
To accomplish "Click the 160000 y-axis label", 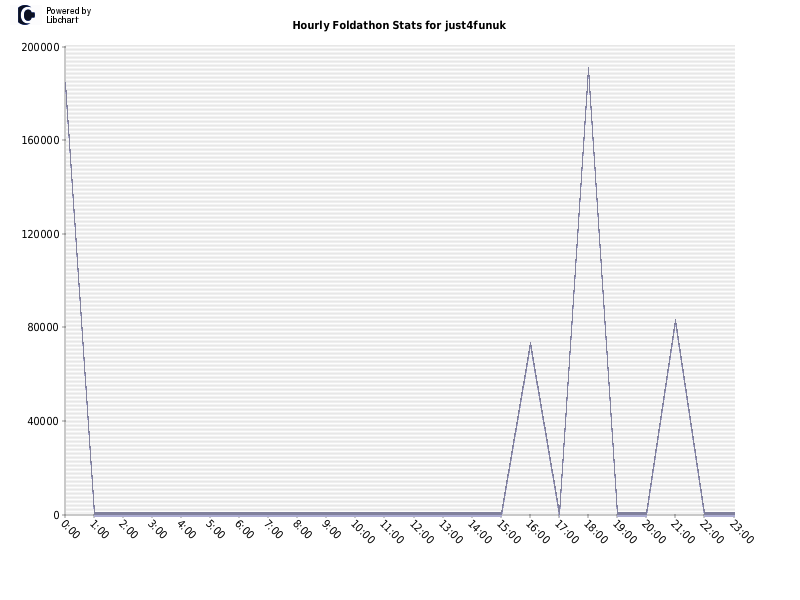I will tap(40, 140).
